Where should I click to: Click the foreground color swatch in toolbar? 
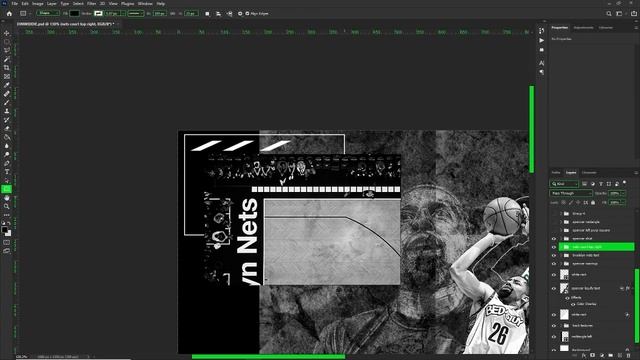(x=4, y=230)
